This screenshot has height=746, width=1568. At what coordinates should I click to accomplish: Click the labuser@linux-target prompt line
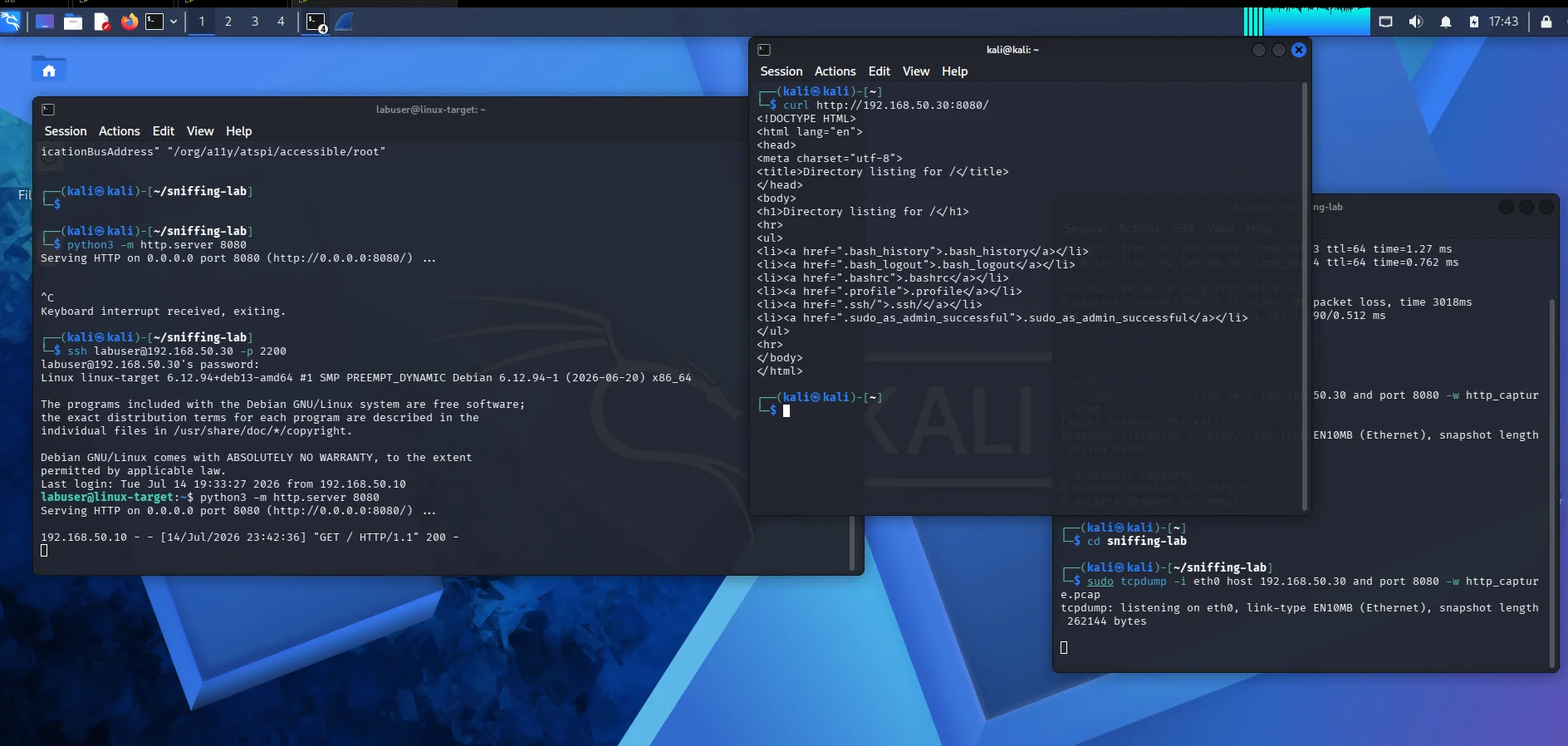pos(210,498)
